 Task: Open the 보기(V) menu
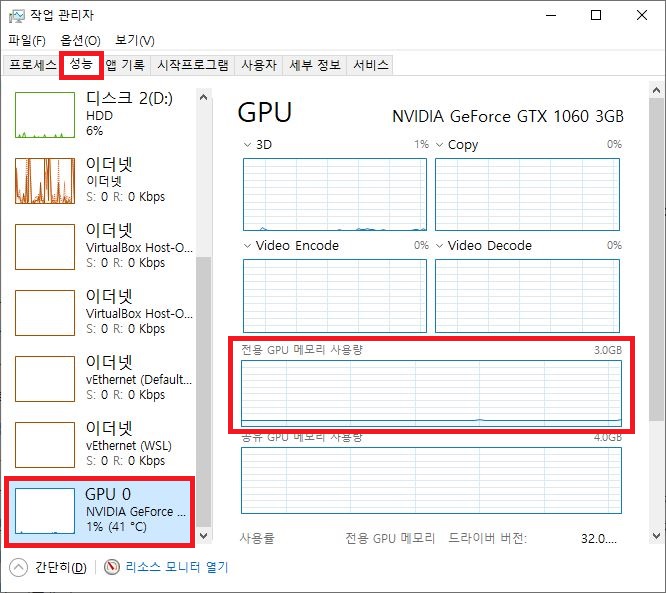(x=135, y=40)
